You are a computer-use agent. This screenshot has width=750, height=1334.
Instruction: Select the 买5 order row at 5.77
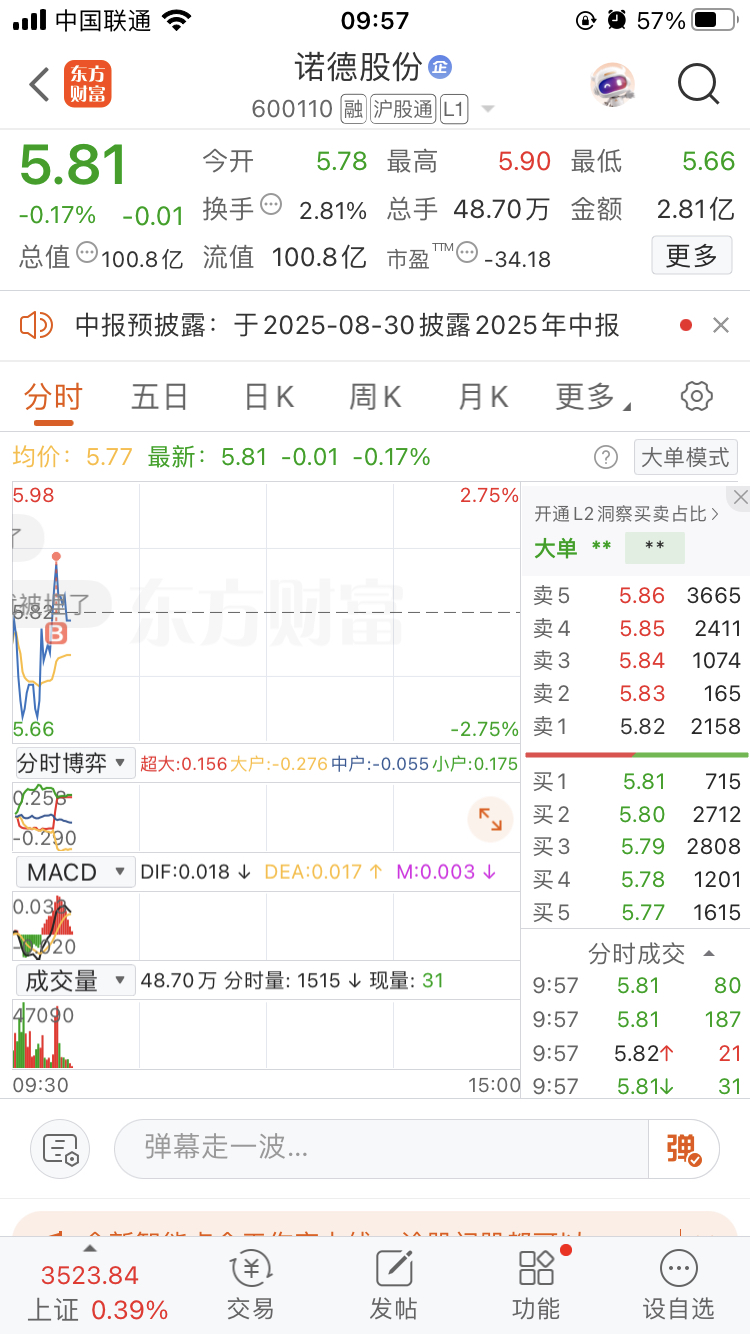pyautogui.click(x=636, y=912)
